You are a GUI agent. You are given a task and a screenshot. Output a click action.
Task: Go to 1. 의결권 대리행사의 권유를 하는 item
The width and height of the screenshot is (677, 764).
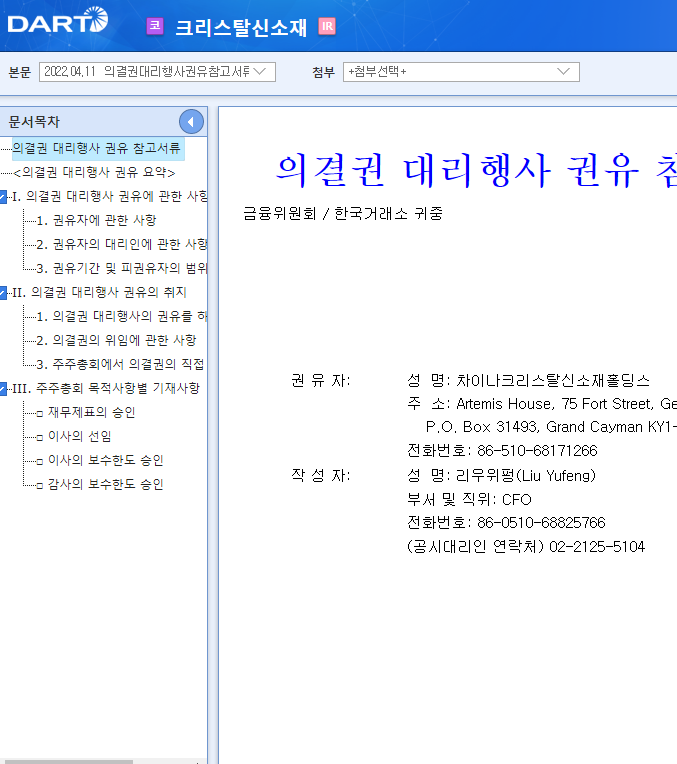pos(122,316)
